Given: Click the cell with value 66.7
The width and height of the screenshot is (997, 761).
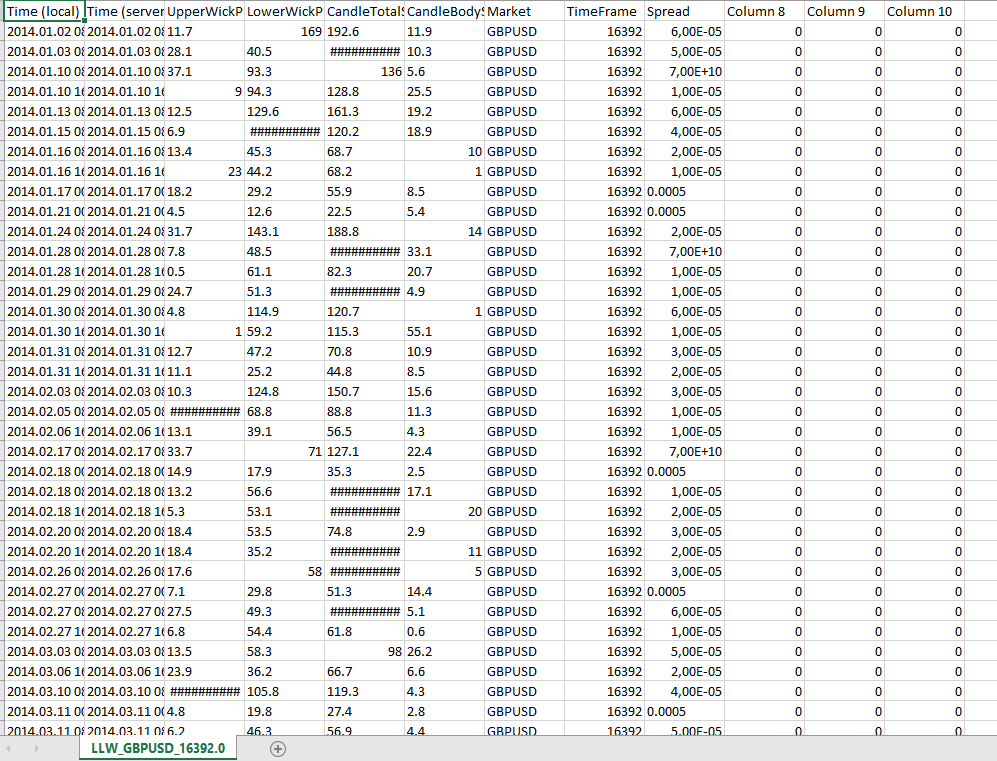Looking at the screenshot, I should [365, 672].
